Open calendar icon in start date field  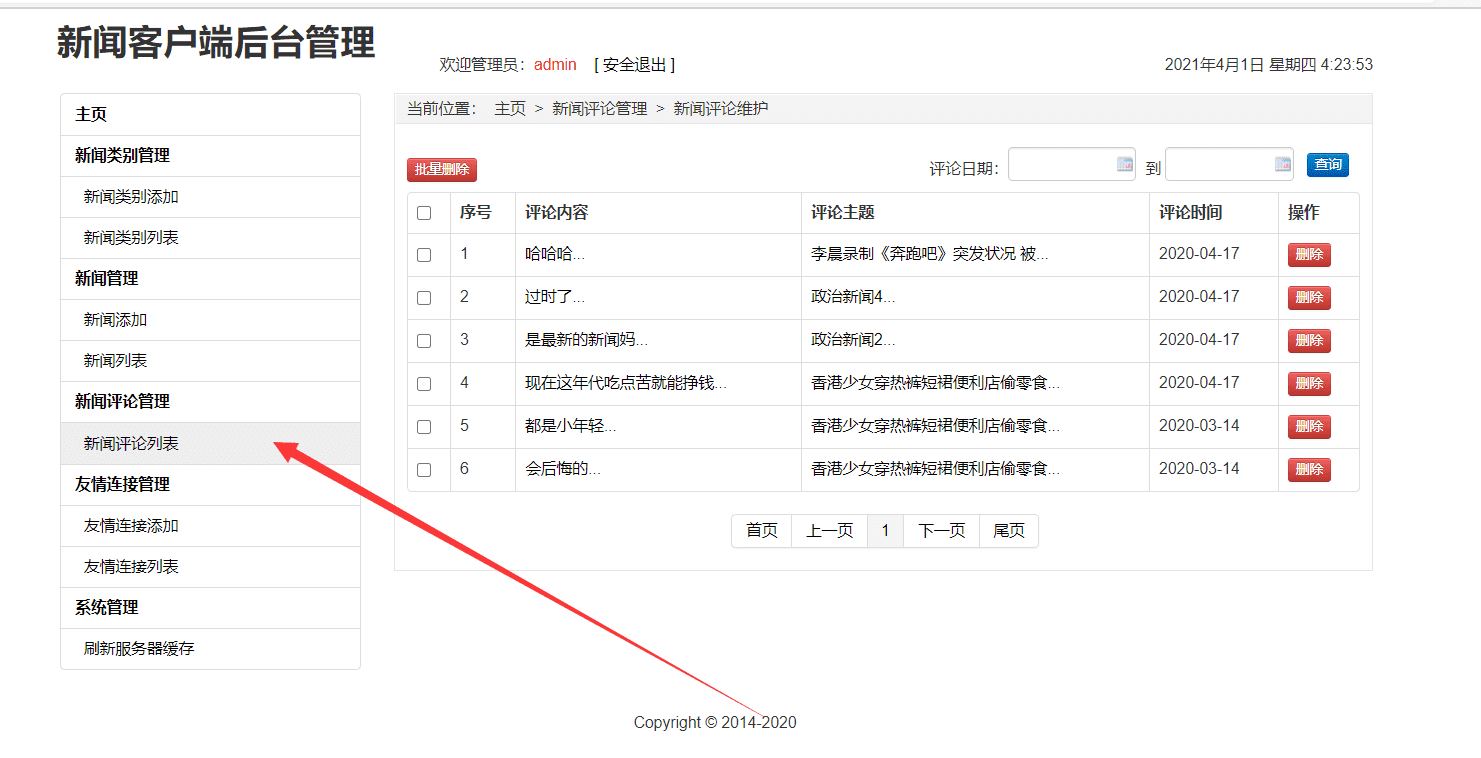[x=1124, y=164]
